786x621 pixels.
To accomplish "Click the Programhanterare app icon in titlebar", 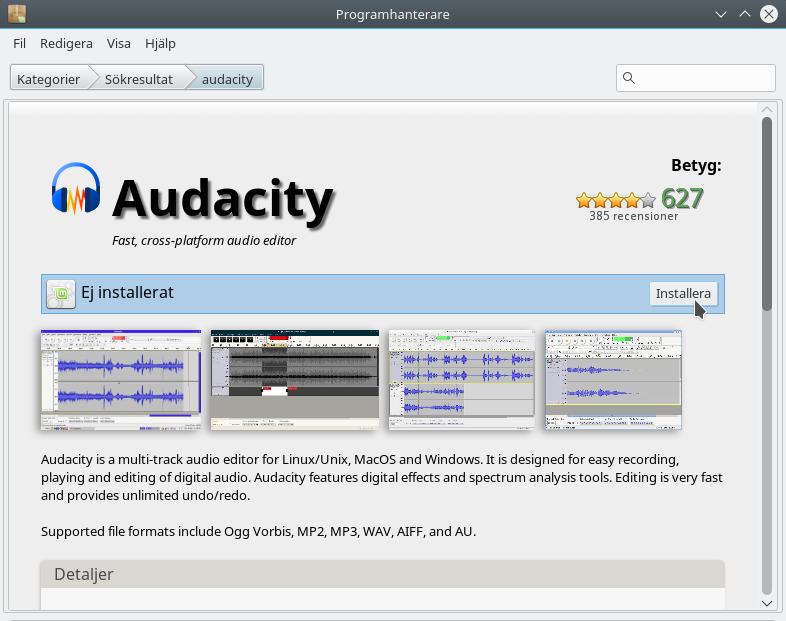I will (x=17, y=14).
